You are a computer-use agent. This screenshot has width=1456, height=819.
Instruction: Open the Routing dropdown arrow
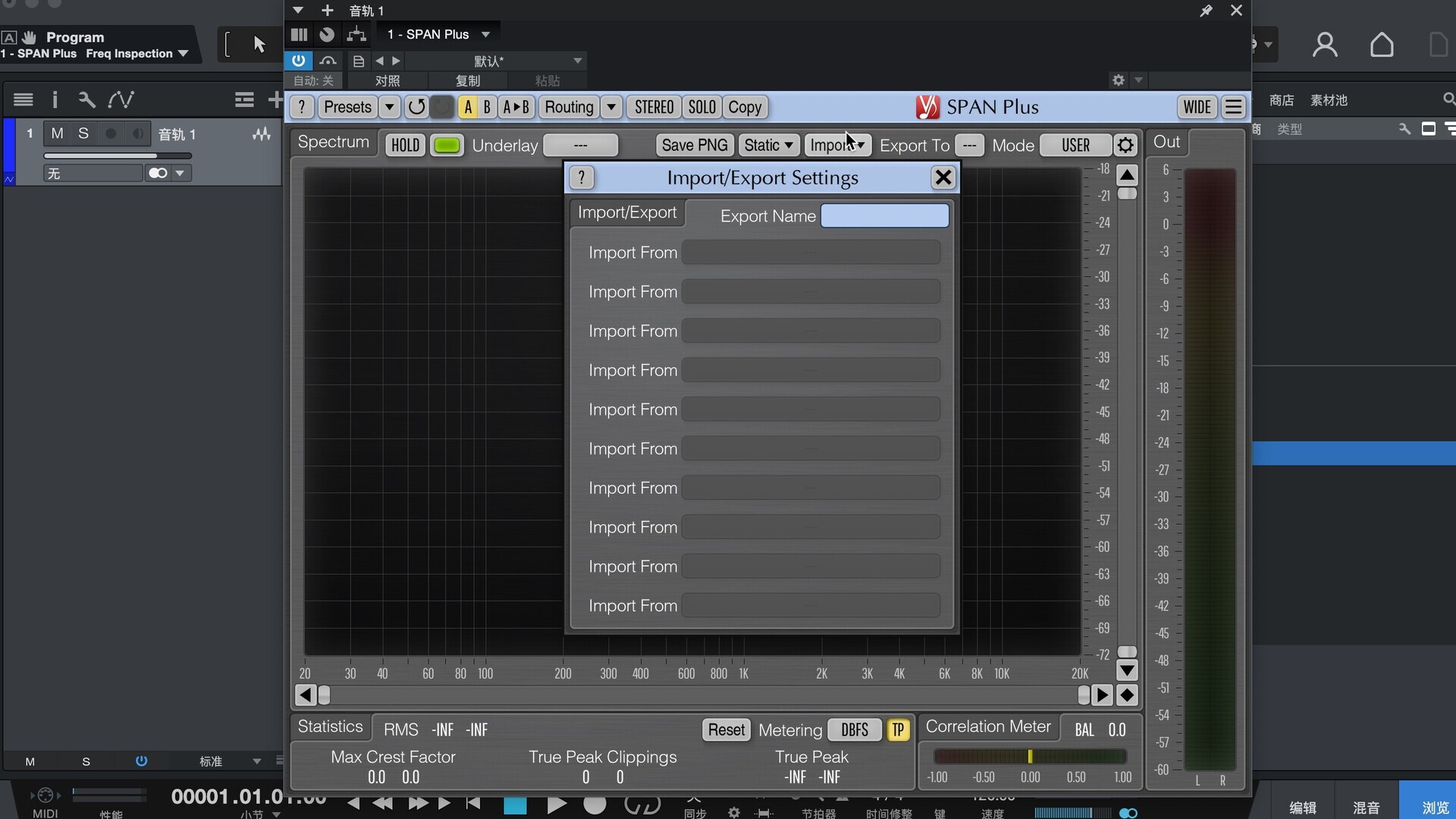[611, 107]
